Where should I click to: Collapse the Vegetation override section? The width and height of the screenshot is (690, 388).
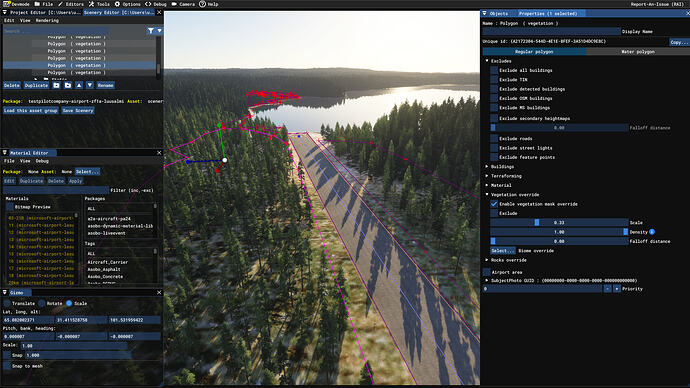pyautogui.click(x=487, y=194)
